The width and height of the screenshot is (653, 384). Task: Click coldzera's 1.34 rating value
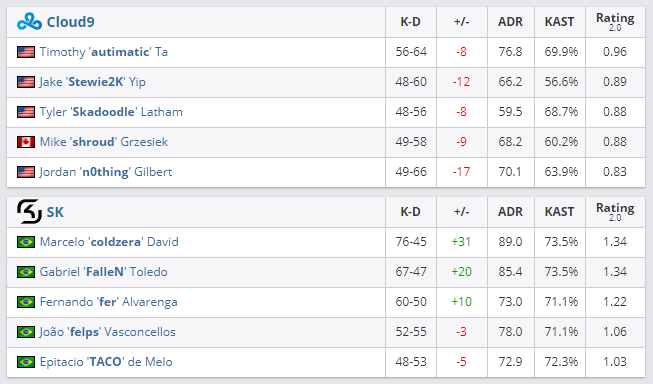pos(615,242)
